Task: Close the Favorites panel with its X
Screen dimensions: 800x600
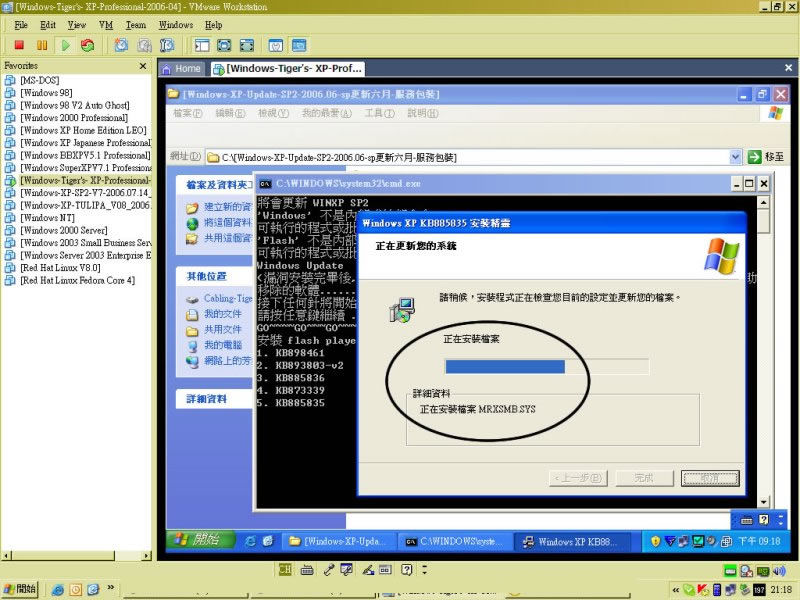Action: tap(143, 66)
